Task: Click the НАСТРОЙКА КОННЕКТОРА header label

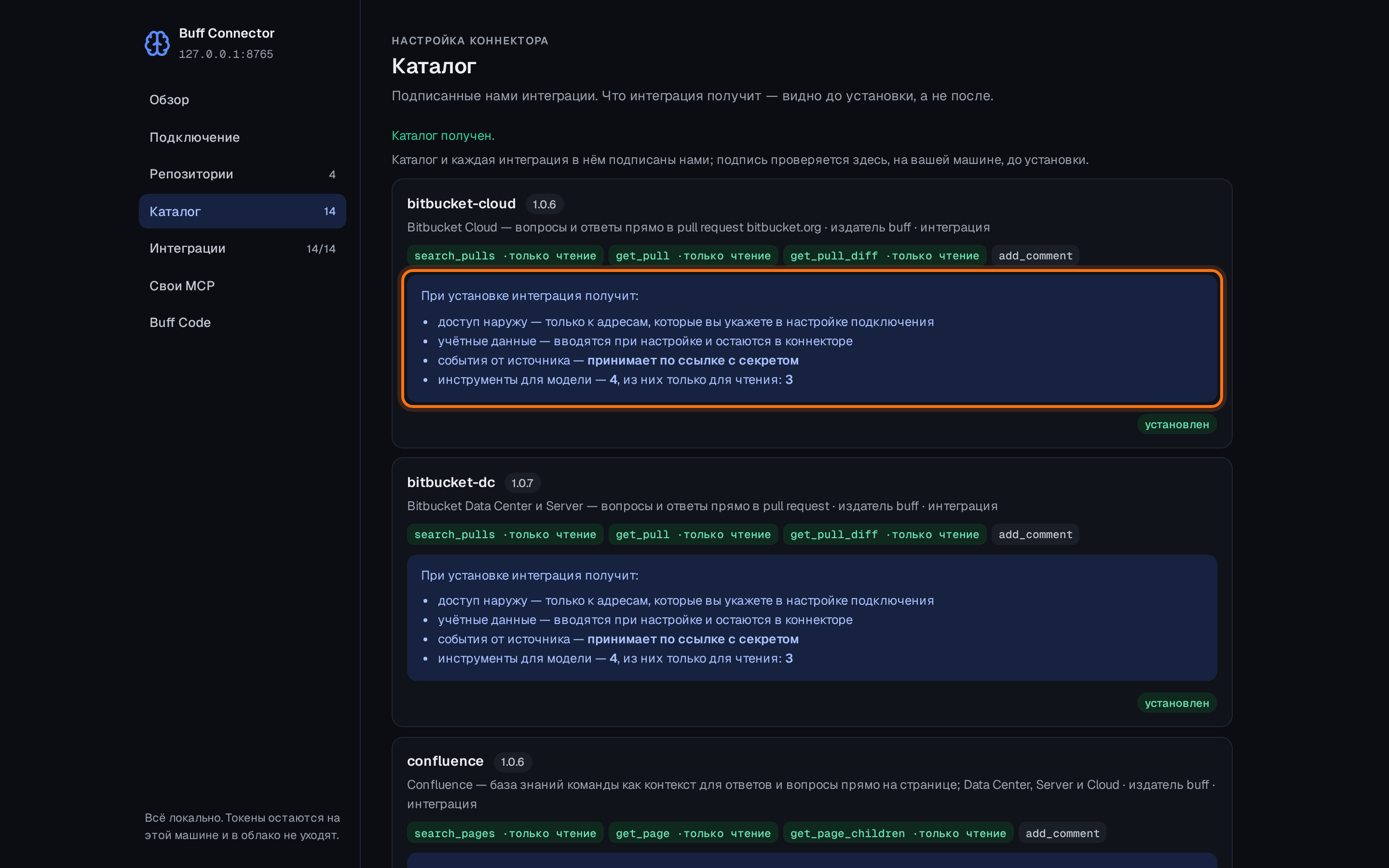Action: click(x=469, y=41)
